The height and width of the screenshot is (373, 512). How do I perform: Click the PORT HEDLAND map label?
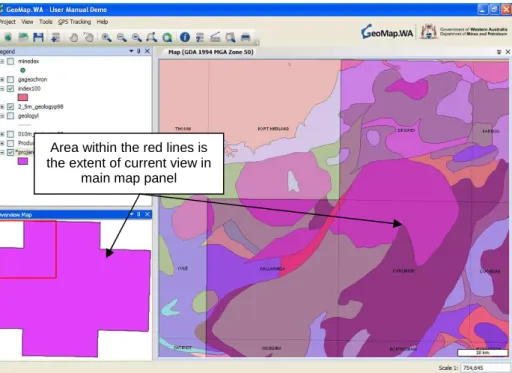pos(273,129)
